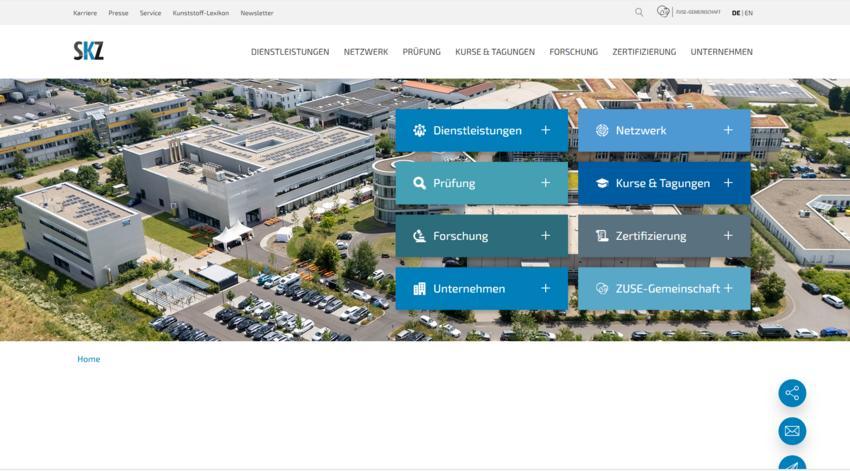850x471 pixels.
Task: Click the microscope icon on Forschung tile
Action: point(419,236)
